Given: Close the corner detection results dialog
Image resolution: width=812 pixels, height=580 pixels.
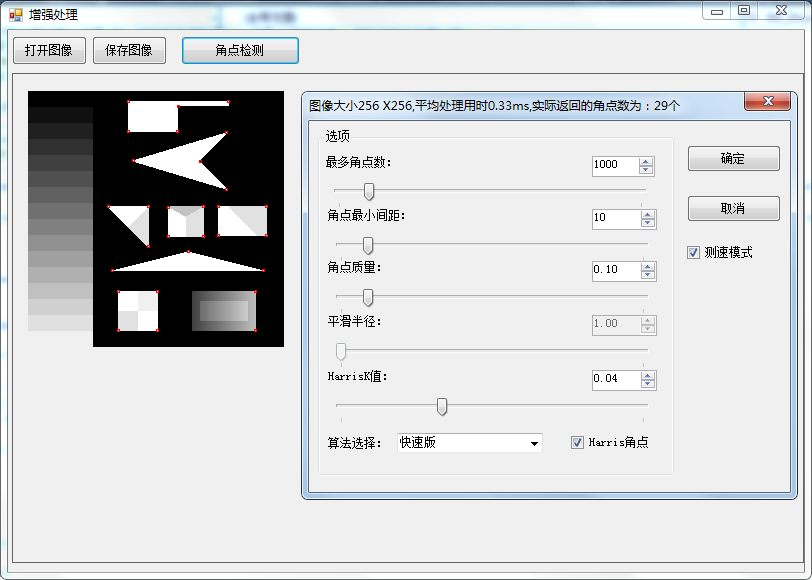Looking at the screenshot, I should pos(767,101).
